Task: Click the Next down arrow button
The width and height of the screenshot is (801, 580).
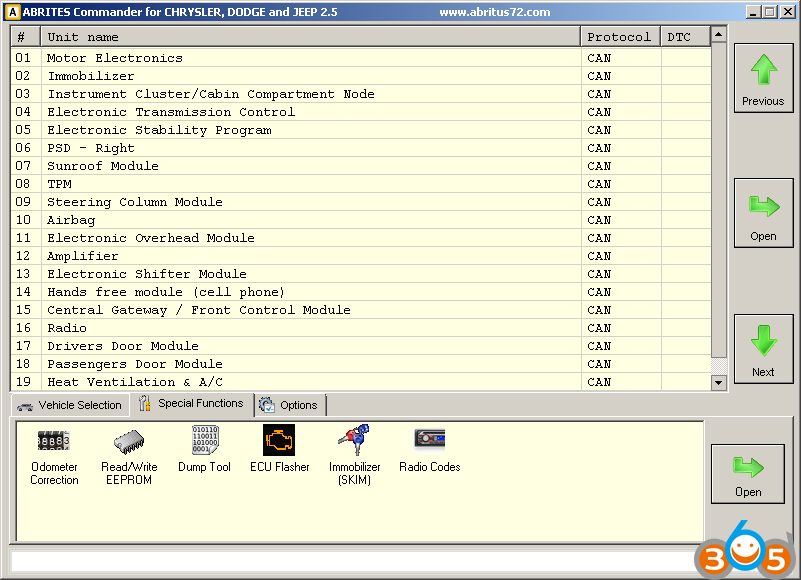Action: click(x=763, y=349)
